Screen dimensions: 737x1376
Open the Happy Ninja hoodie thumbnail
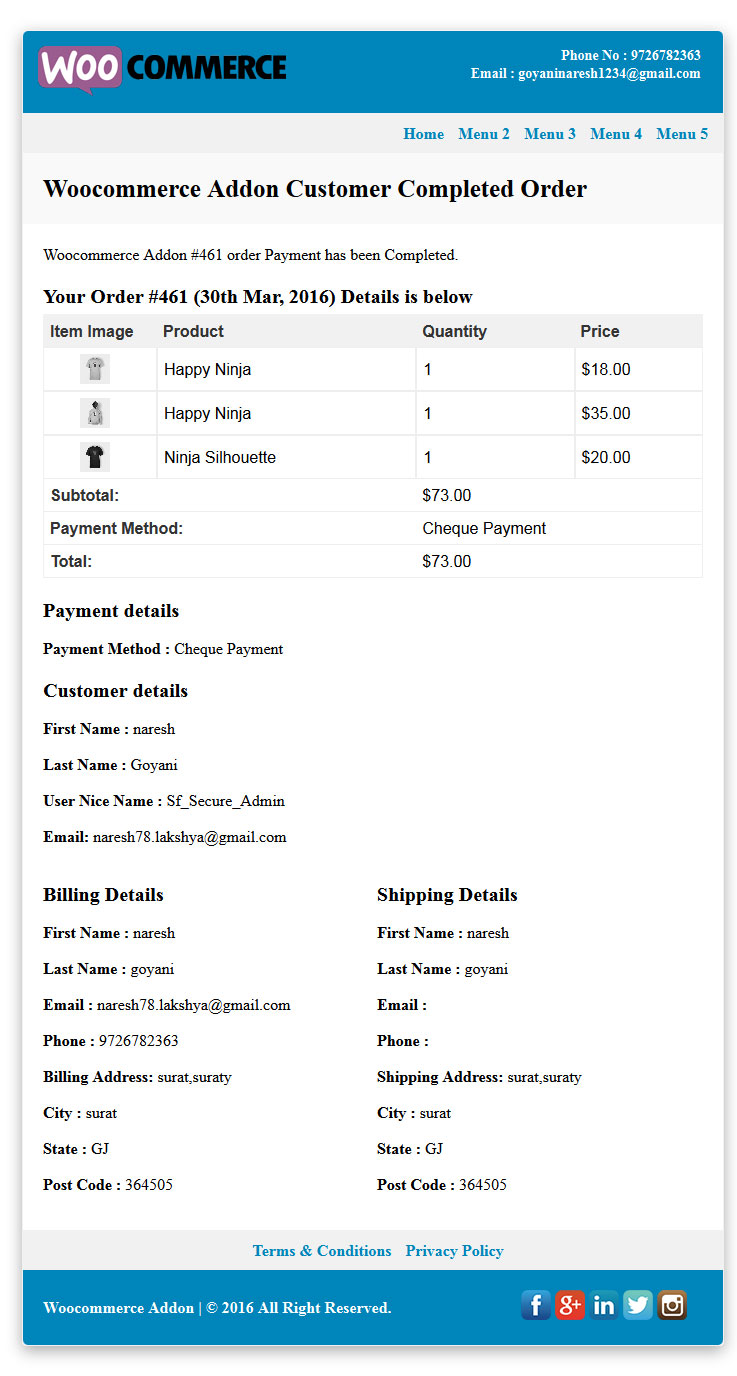click(95, 413)
